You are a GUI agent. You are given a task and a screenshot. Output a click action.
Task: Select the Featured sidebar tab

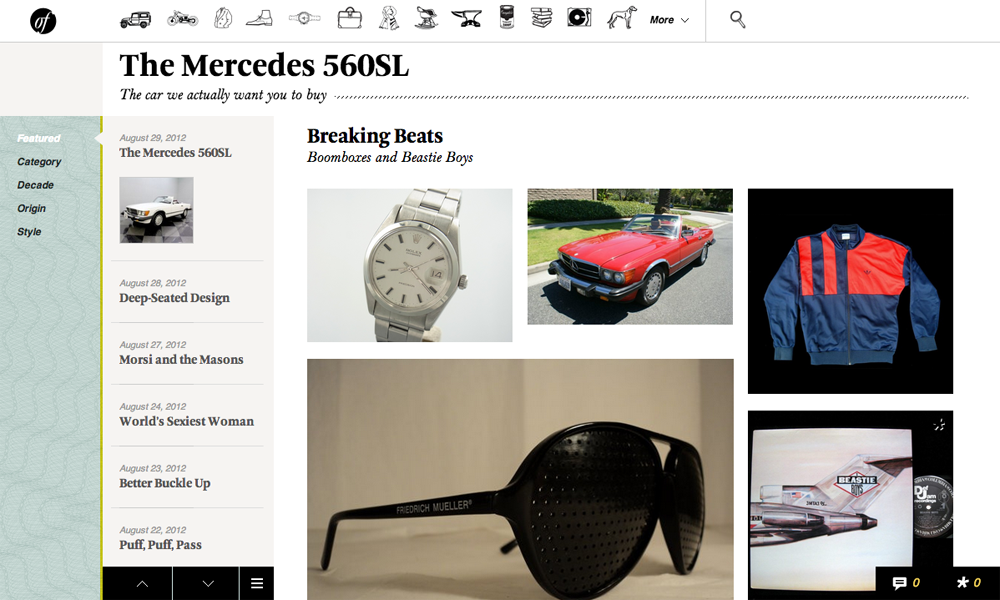point(38,138)
